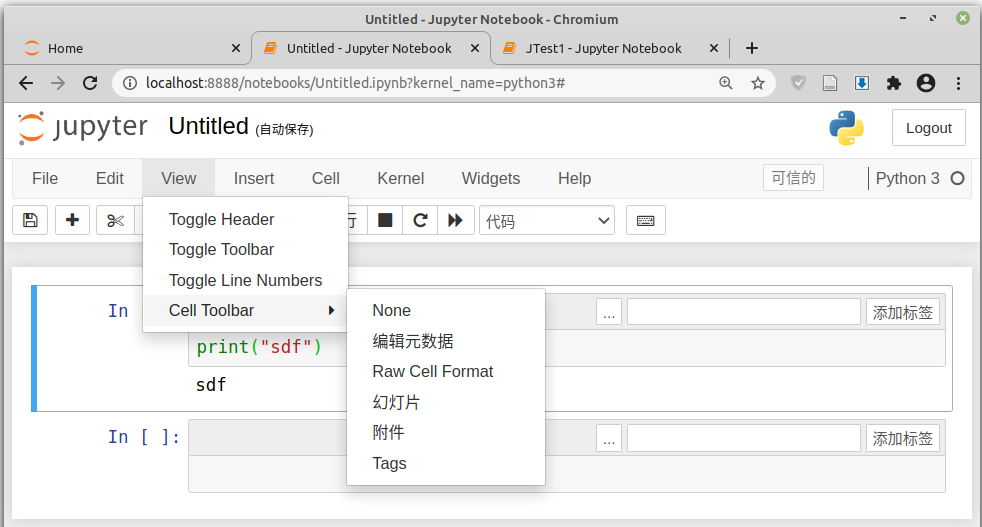Screen dimensions: 982x527
Task: Open the extensions puzzle icon
Action: [x=894, y=83]
